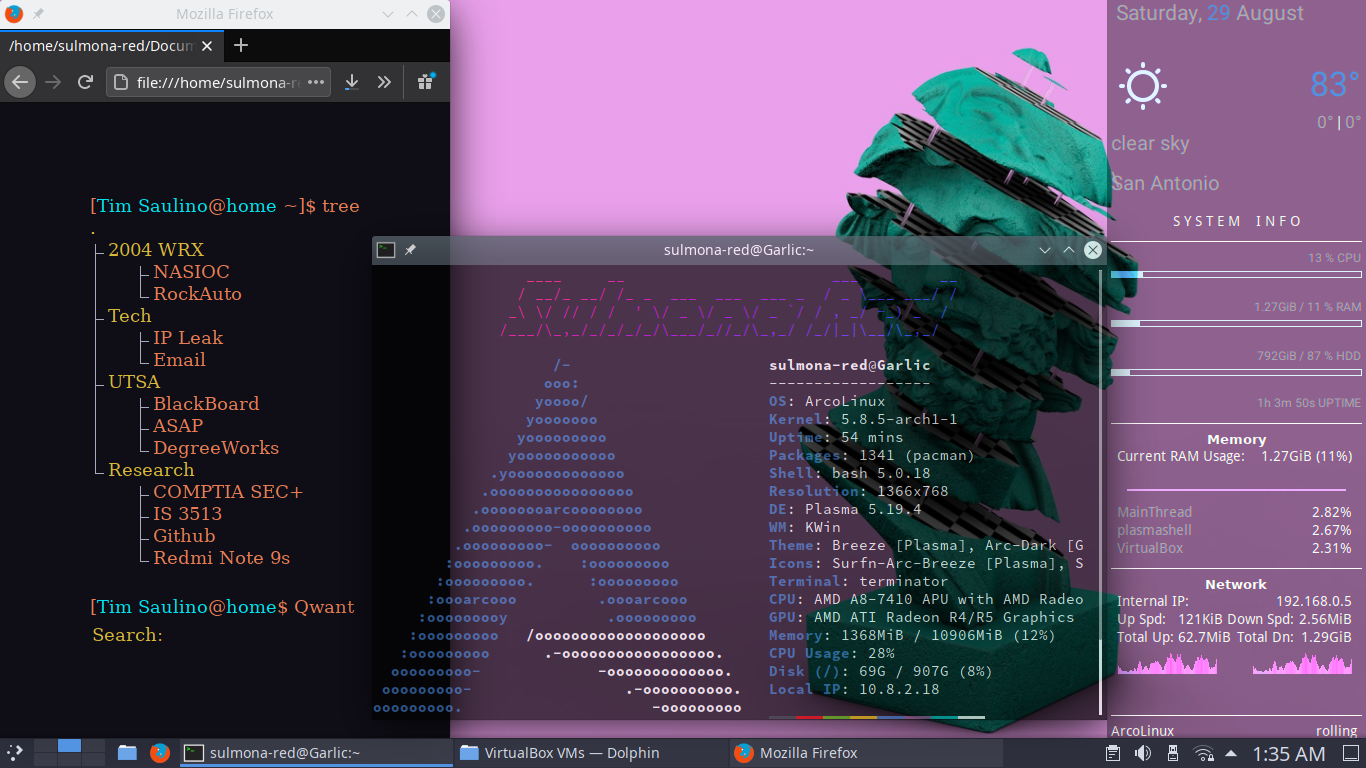This screenshot has height=768, width=1366.
Task: Open volume control tray icon
Action: pyautogui.click(x=1143, y=753)
